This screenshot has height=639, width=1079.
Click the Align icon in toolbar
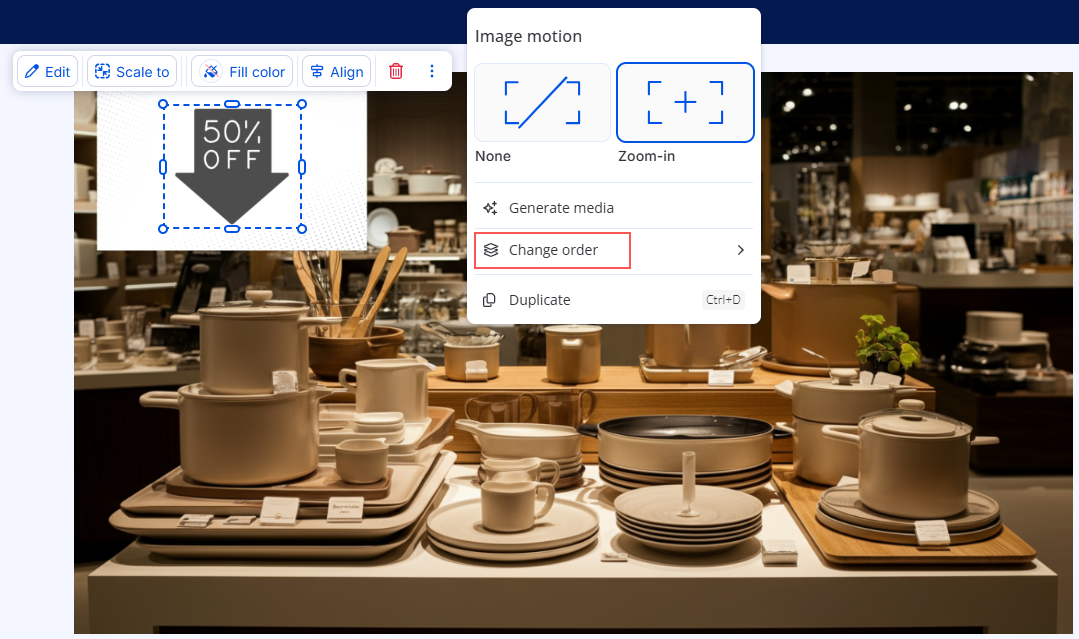318,72
